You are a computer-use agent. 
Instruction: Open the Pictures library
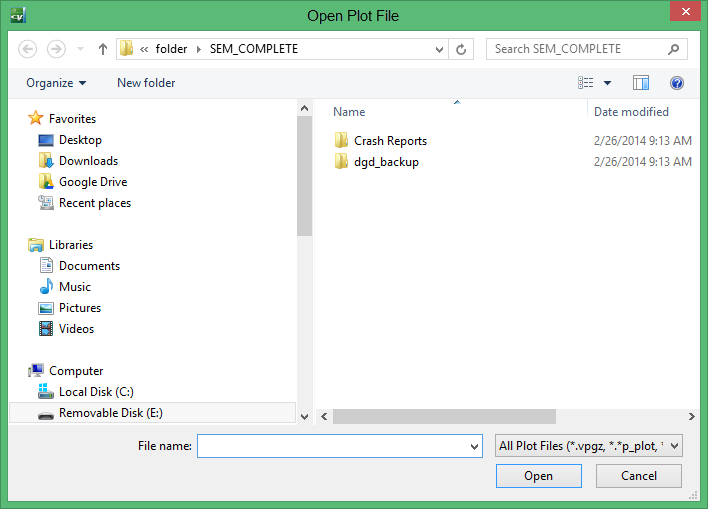point(80,308)
